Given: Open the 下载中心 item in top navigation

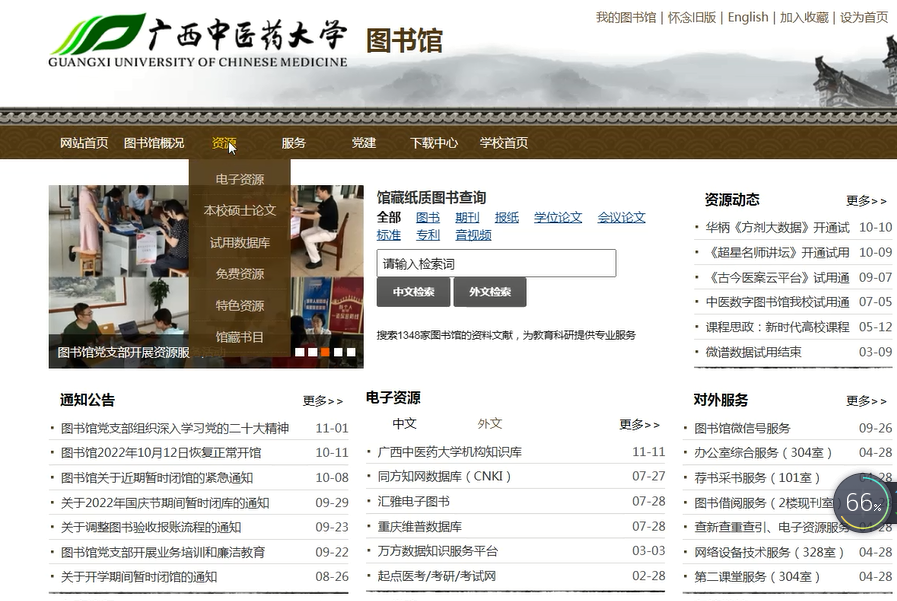Looking at the screenshot, I should (x=434, y=143).
